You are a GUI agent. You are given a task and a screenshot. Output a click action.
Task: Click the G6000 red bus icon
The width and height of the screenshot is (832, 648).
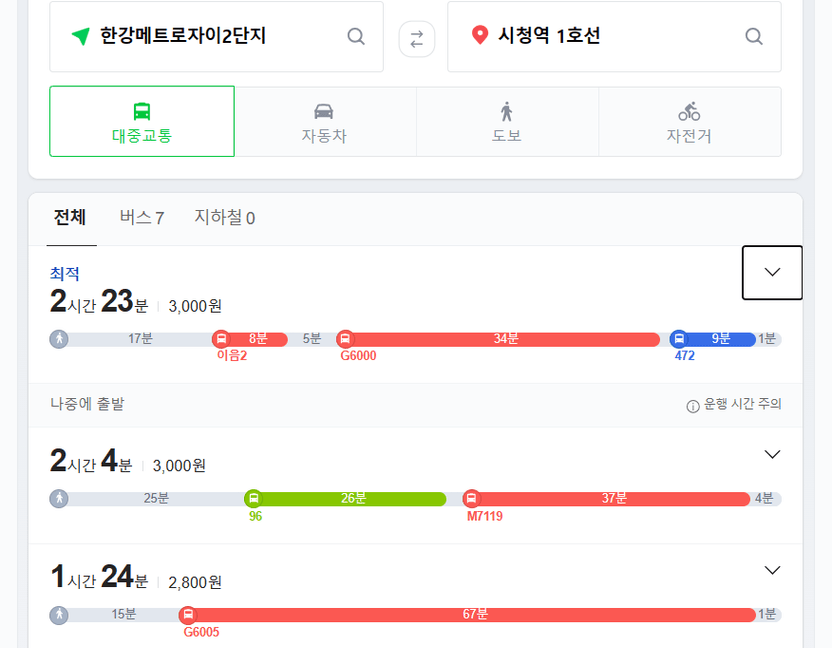coord(345,339)
